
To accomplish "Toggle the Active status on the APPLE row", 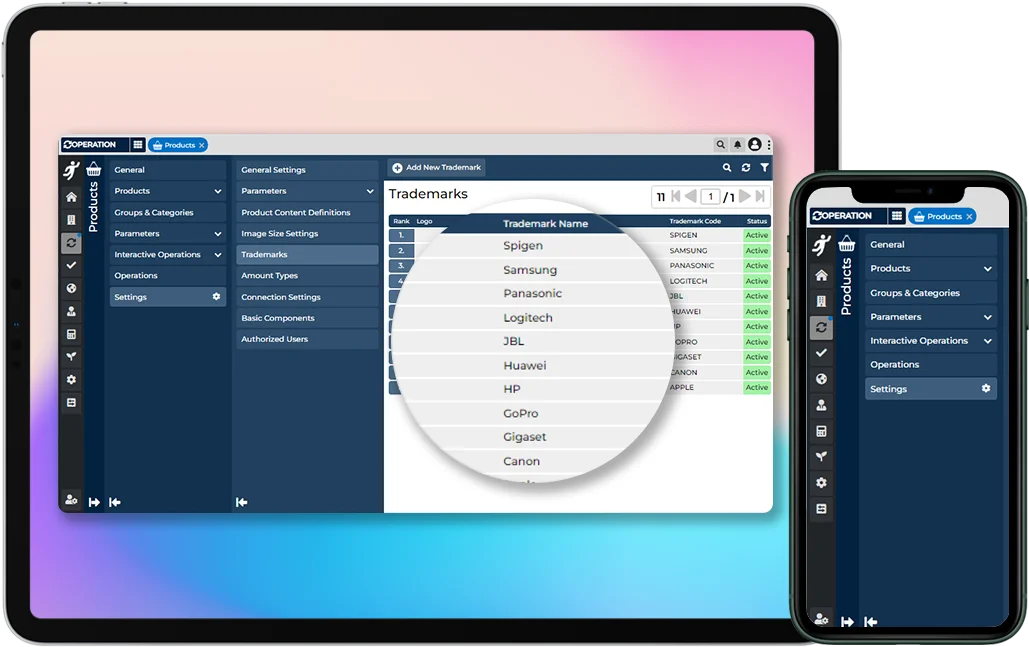I will tap(757, 388).
